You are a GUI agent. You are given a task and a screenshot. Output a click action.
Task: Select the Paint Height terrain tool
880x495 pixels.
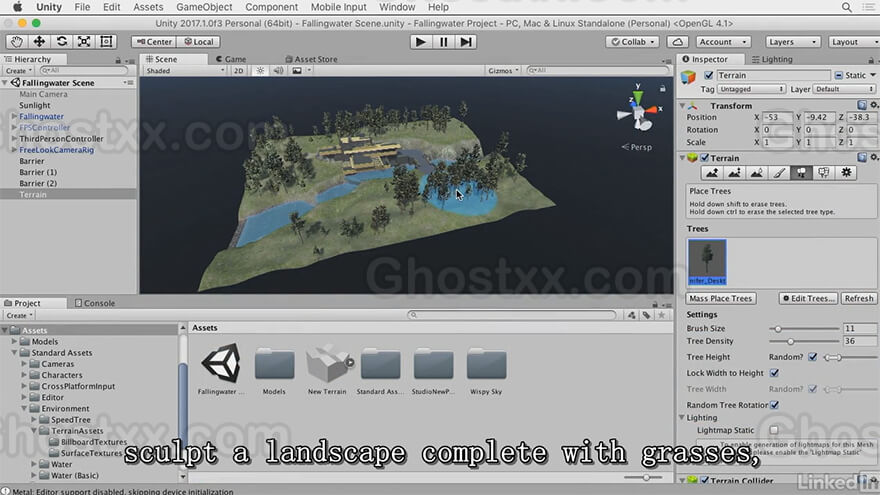(734, 173)
